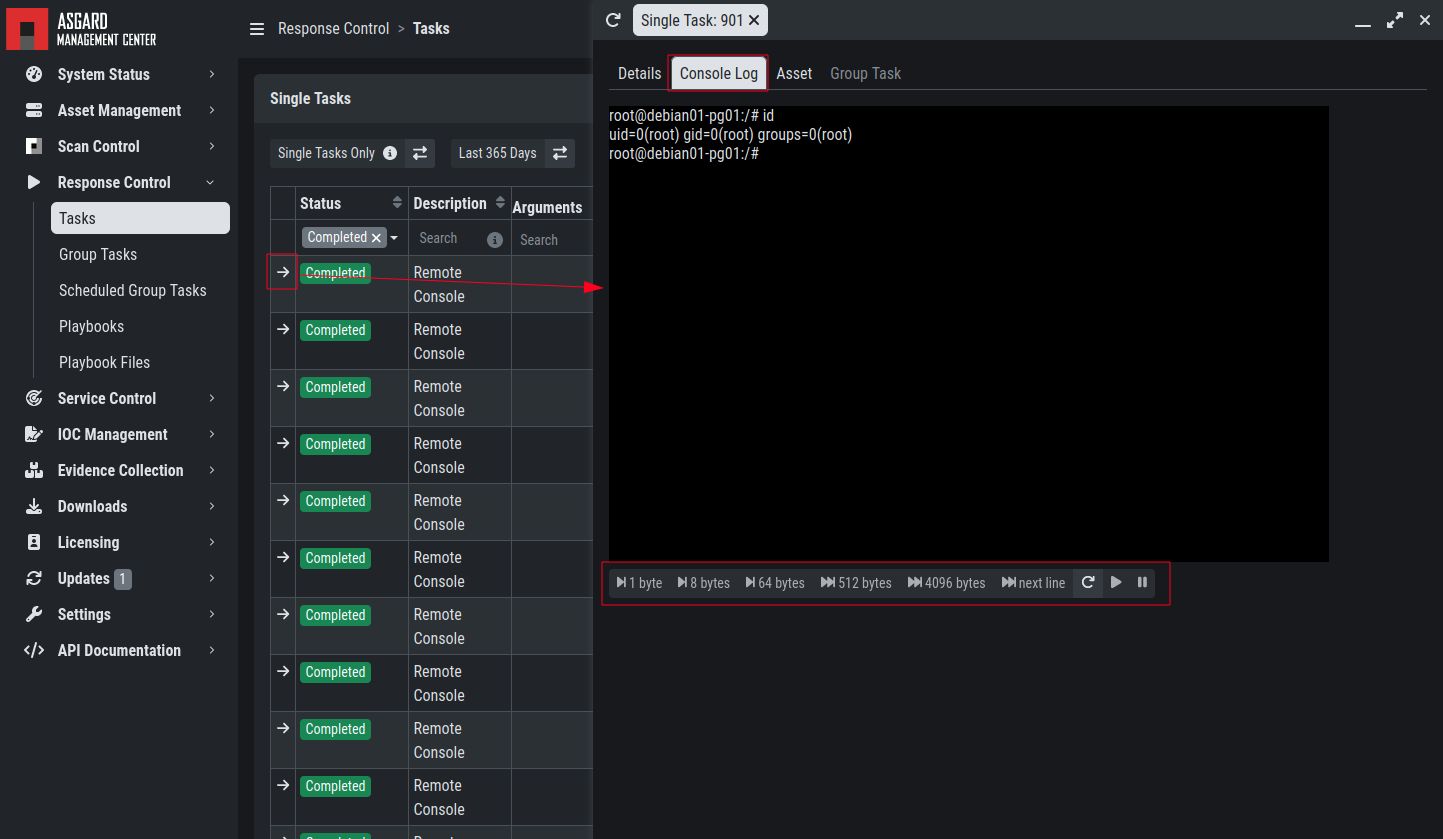Viewport: 1443px width, 839px height.
Task: Open the second Completed task row arrow
Action: click(283, 329)
